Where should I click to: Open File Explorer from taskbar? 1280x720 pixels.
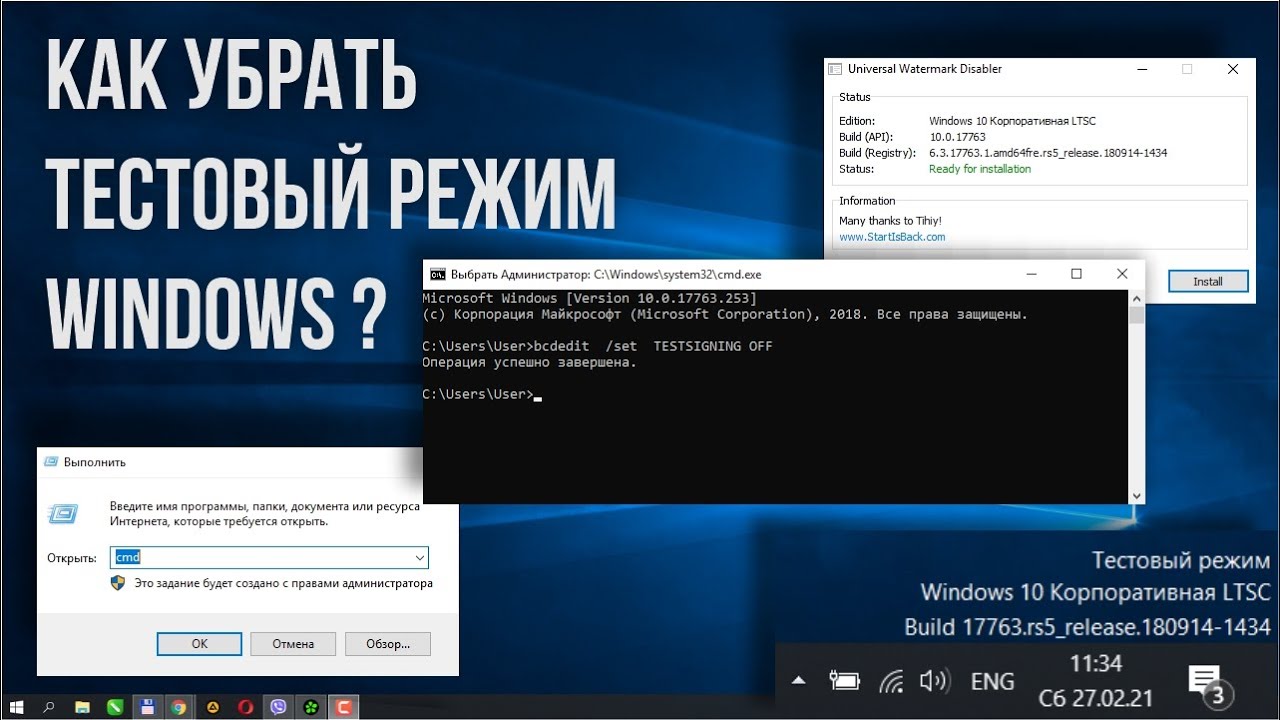[81, 707]
